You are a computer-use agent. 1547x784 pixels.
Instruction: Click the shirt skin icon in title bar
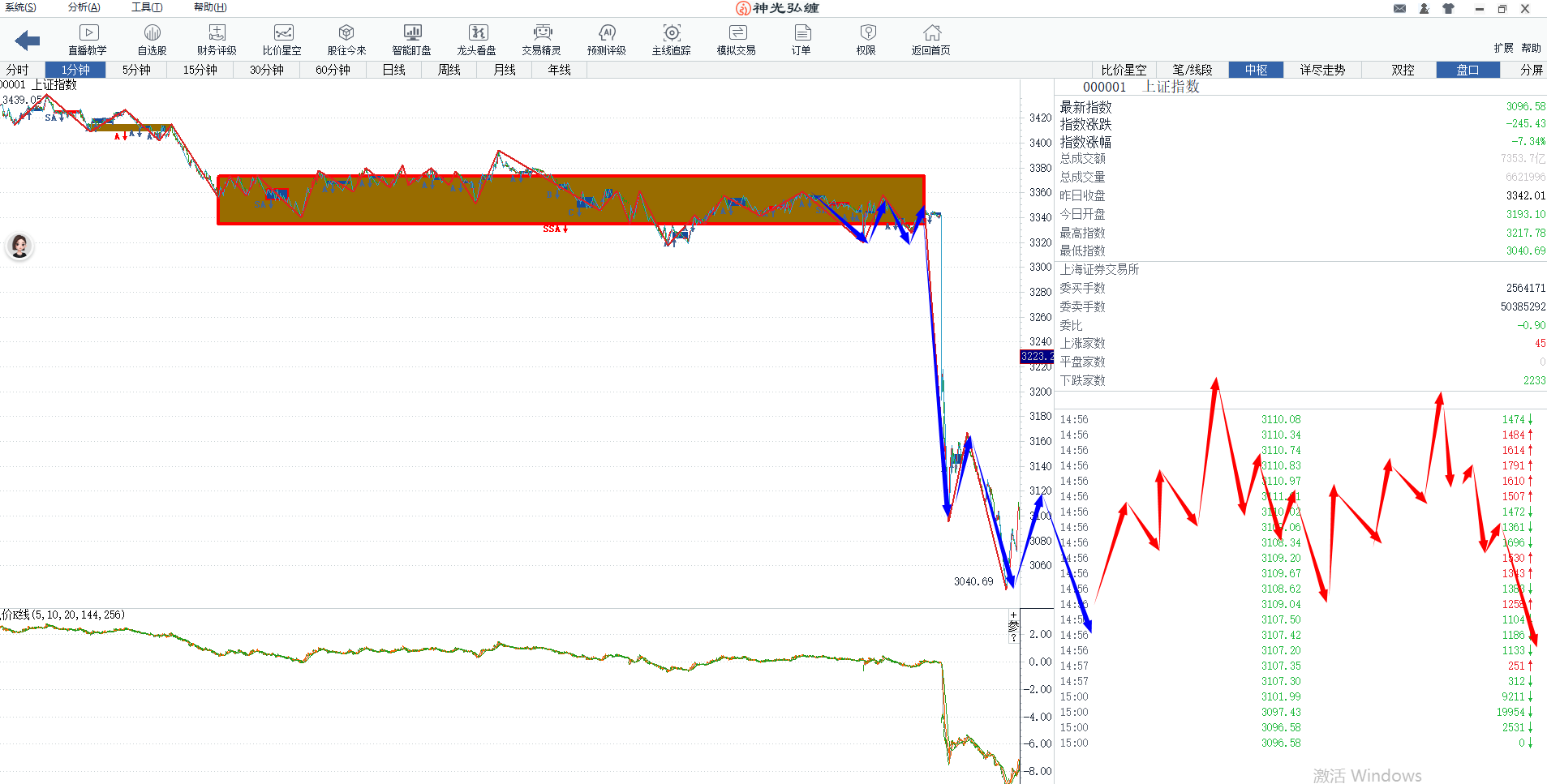[x=1448, y=8]
